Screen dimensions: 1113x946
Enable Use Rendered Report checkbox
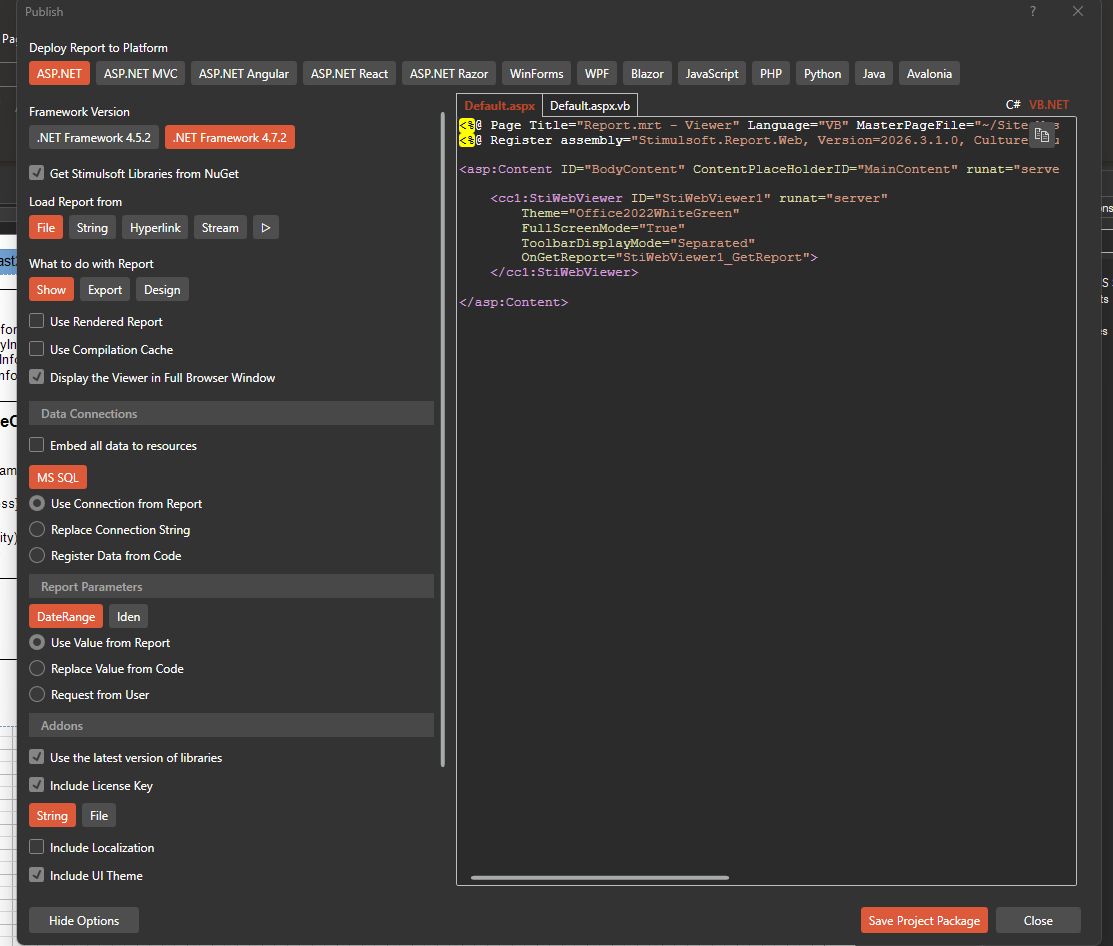coord(37,321)
